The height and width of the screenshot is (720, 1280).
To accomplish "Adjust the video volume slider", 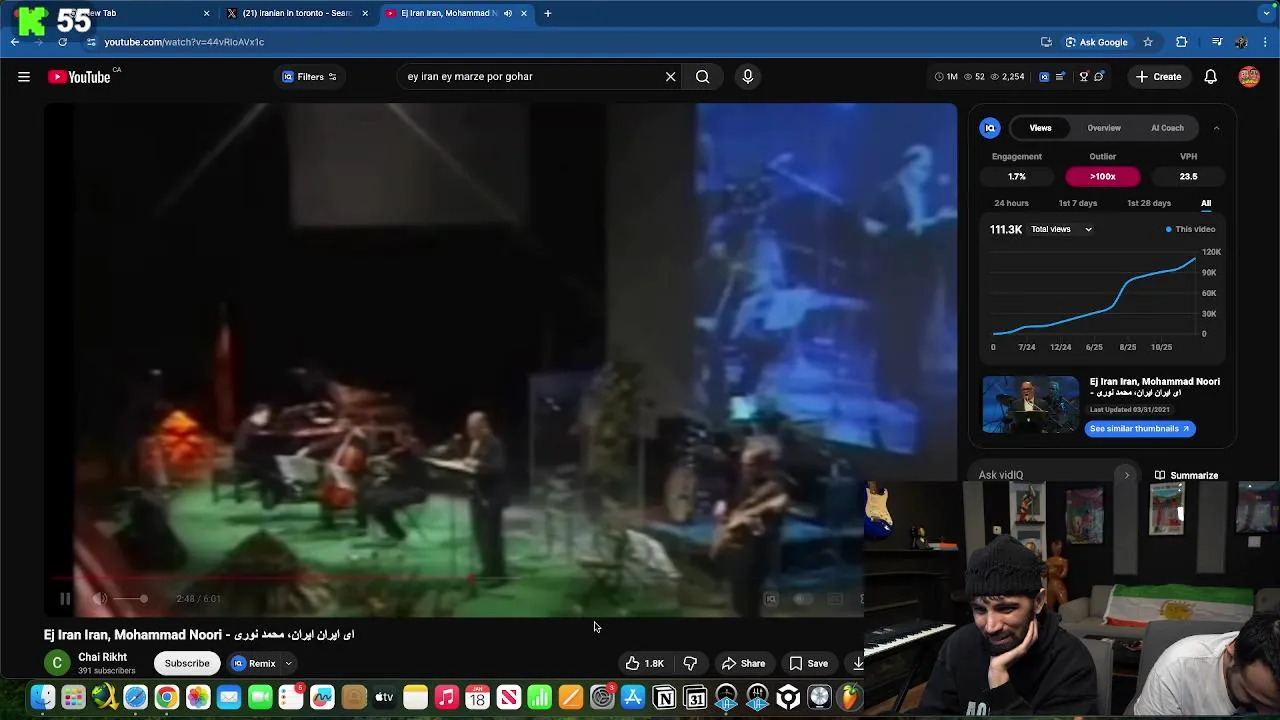I will (130, 599).
